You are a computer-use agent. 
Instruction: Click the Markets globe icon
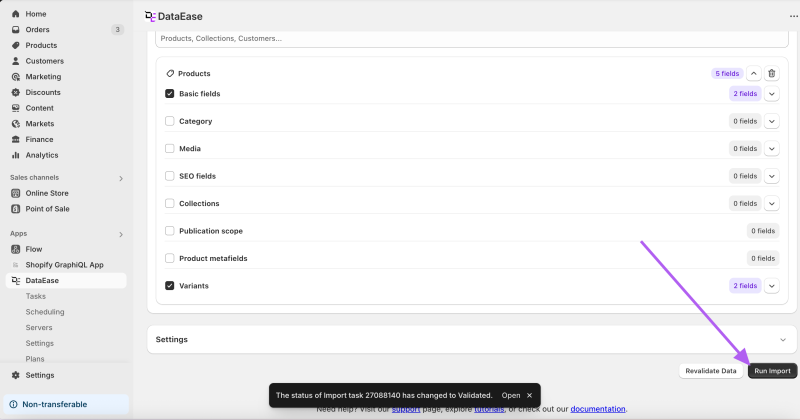16,123
